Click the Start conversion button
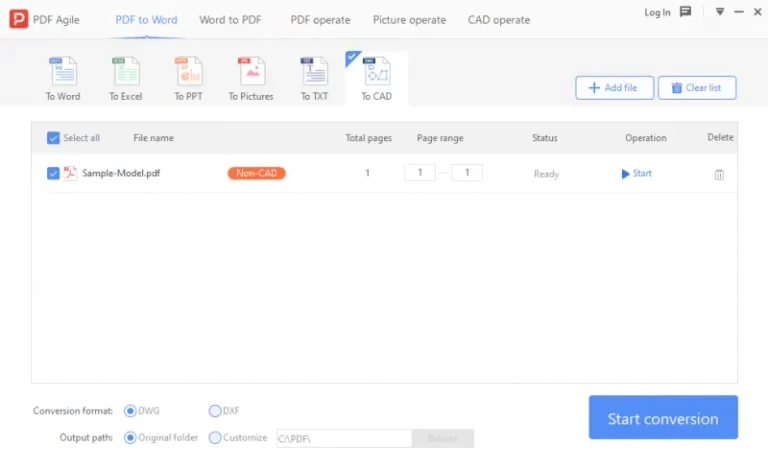Viewport: 768px width, 469px height. click(x=663, y=417)
